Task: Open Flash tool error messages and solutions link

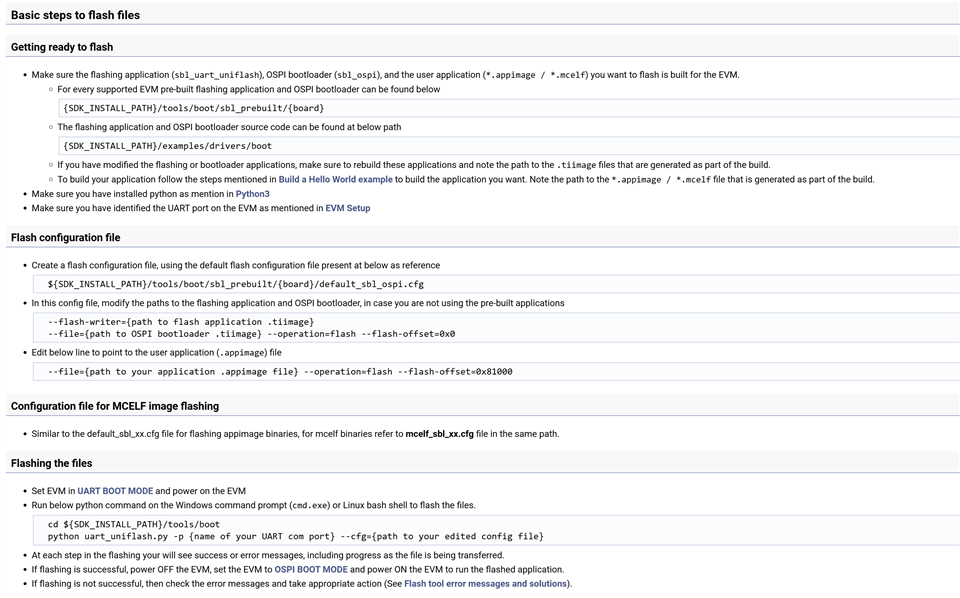Action: point(485,583)
